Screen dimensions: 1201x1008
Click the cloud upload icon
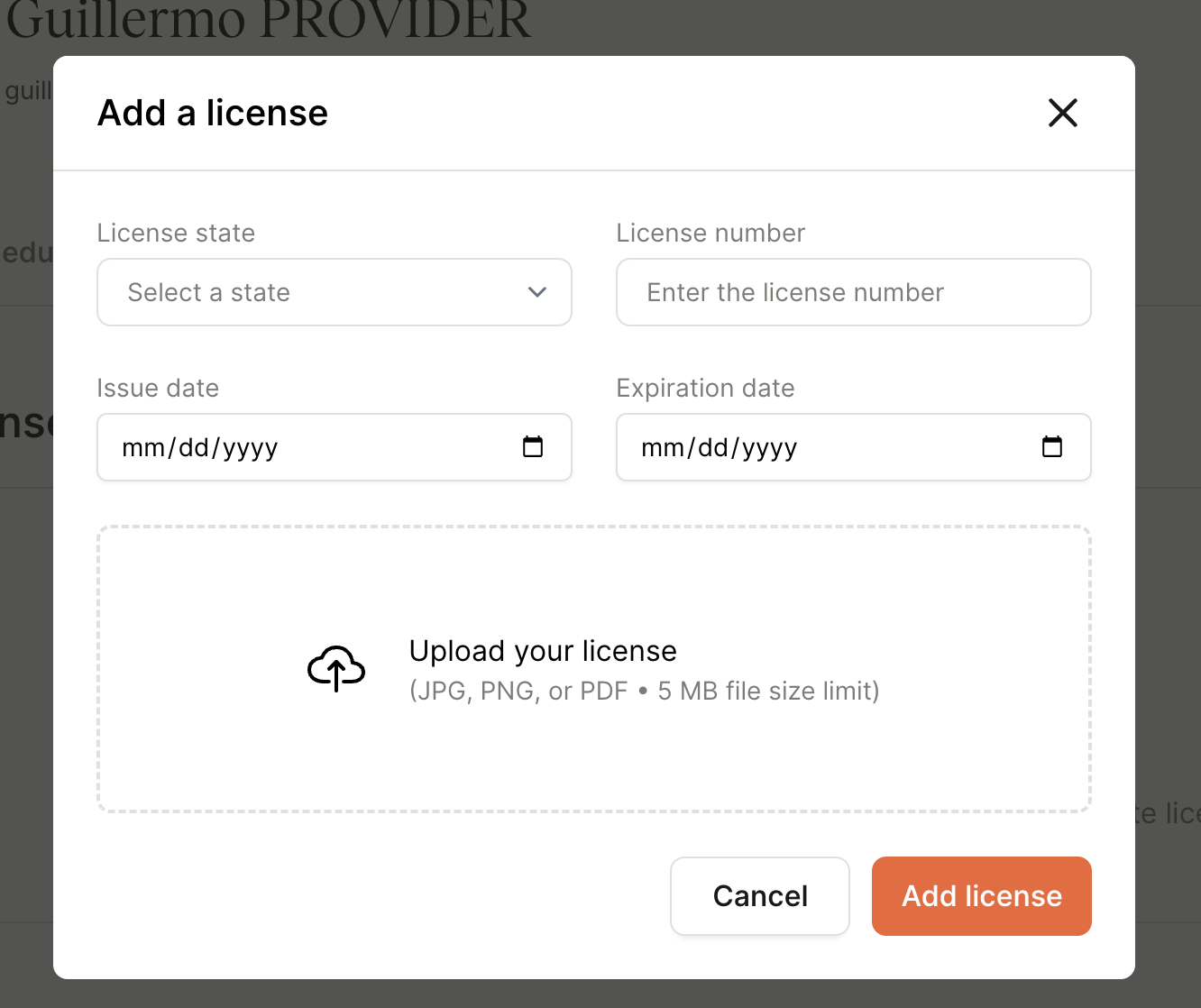(336, 669)
